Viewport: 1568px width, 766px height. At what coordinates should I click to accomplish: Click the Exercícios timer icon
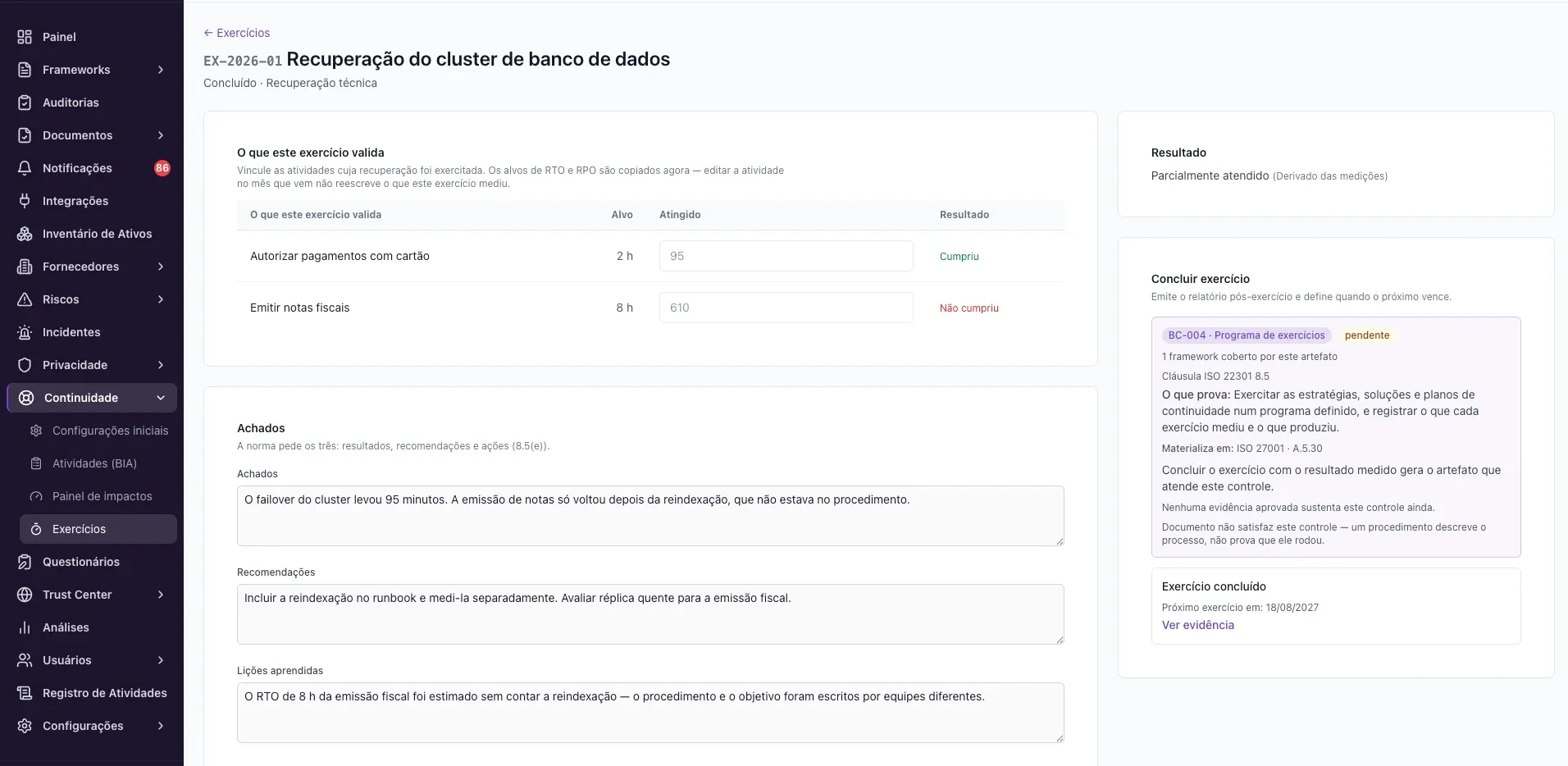click(36, 529)
